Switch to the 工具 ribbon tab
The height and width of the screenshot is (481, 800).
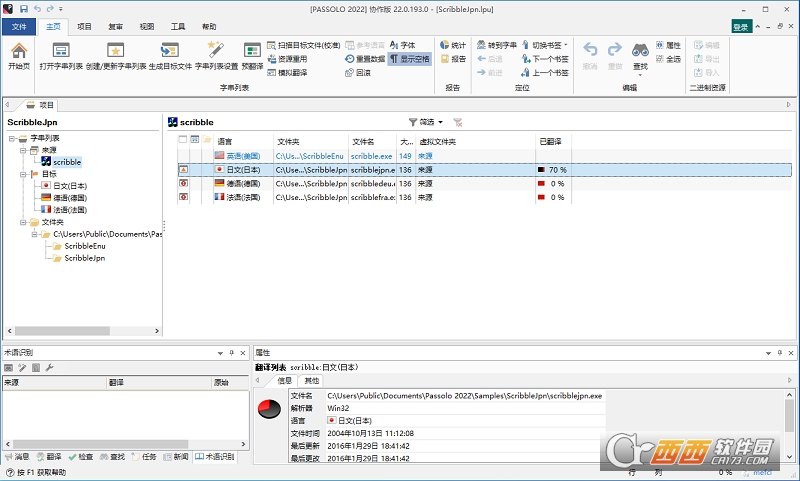coord(178,27)
